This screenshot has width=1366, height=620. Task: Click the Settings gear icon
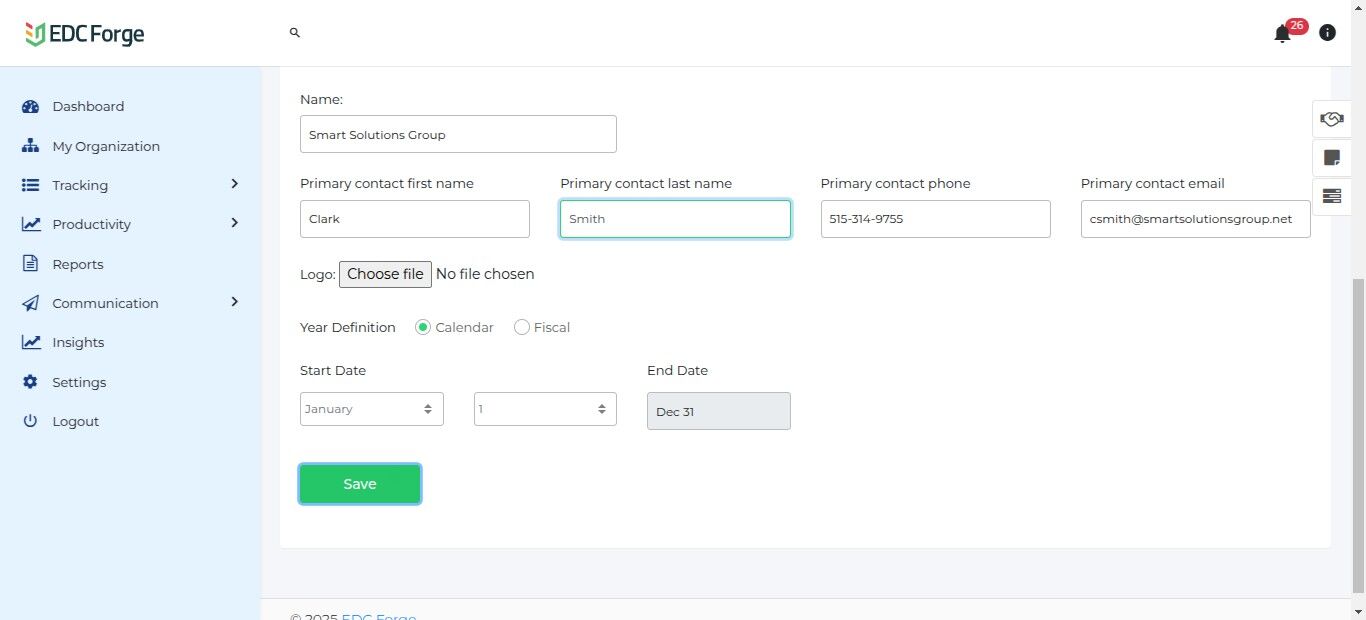(x=30, y=382)
